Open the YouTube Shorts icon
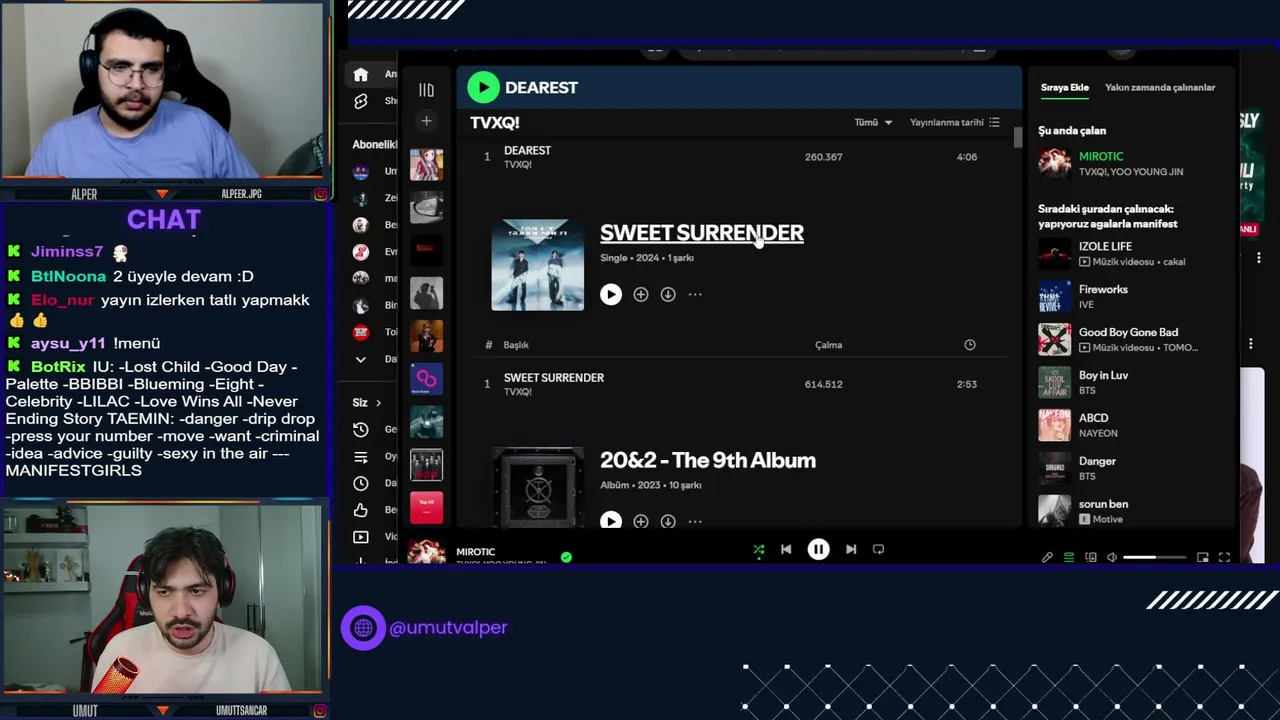 [x=361, y=101]
